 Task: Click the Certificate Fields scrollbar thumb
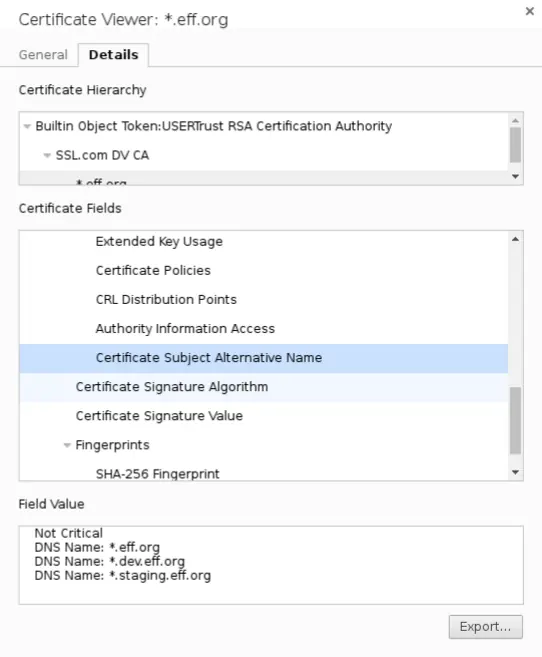pos(516,421)
